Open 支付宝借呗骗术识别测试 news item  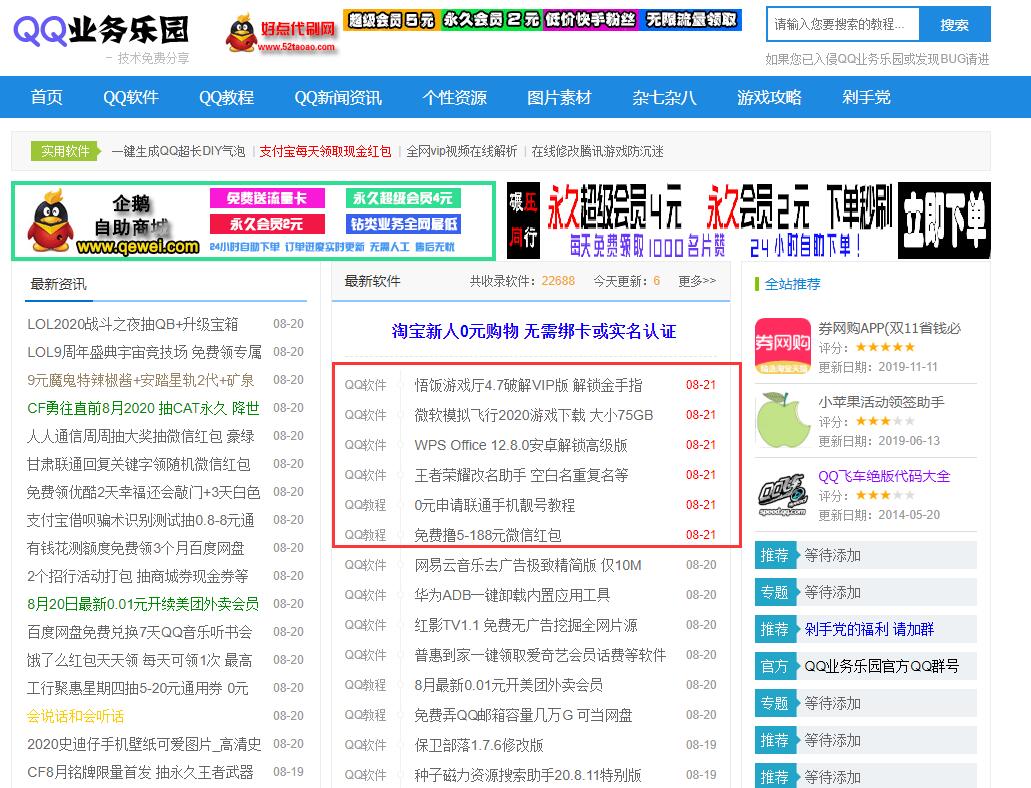pos(141,520)
